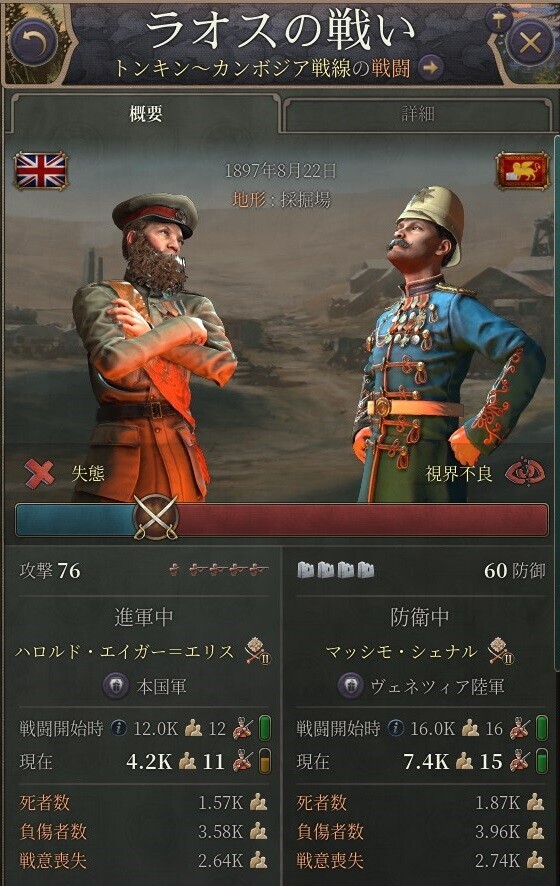Click the 視界不良 eye condition icon
The image size is (560, 886).
pyautogui.click(x=525, y=473)
